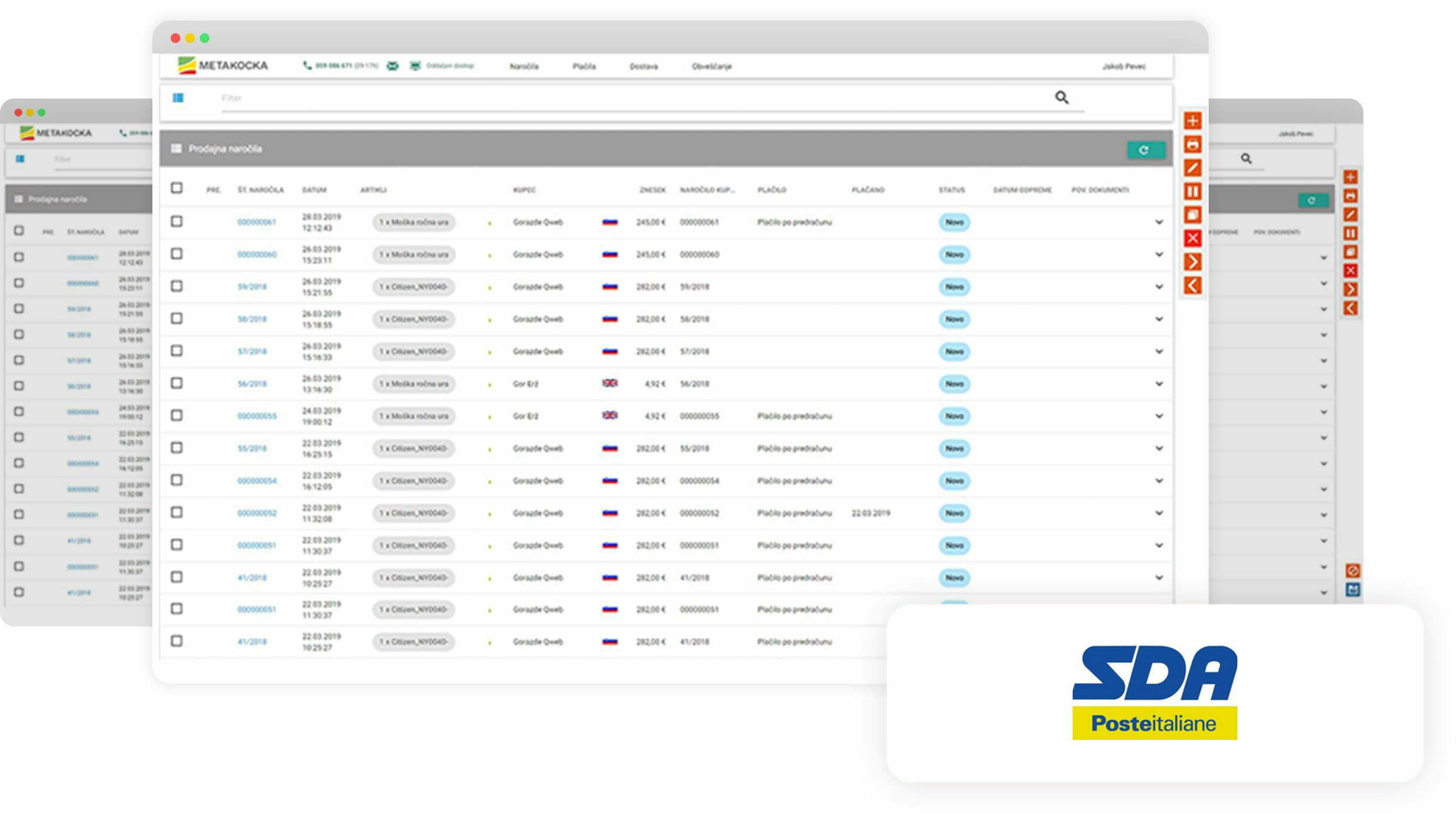1456x814 pixels.
Task: Click the right arrow icon in front window sidebar
Action: [1192, 262]
